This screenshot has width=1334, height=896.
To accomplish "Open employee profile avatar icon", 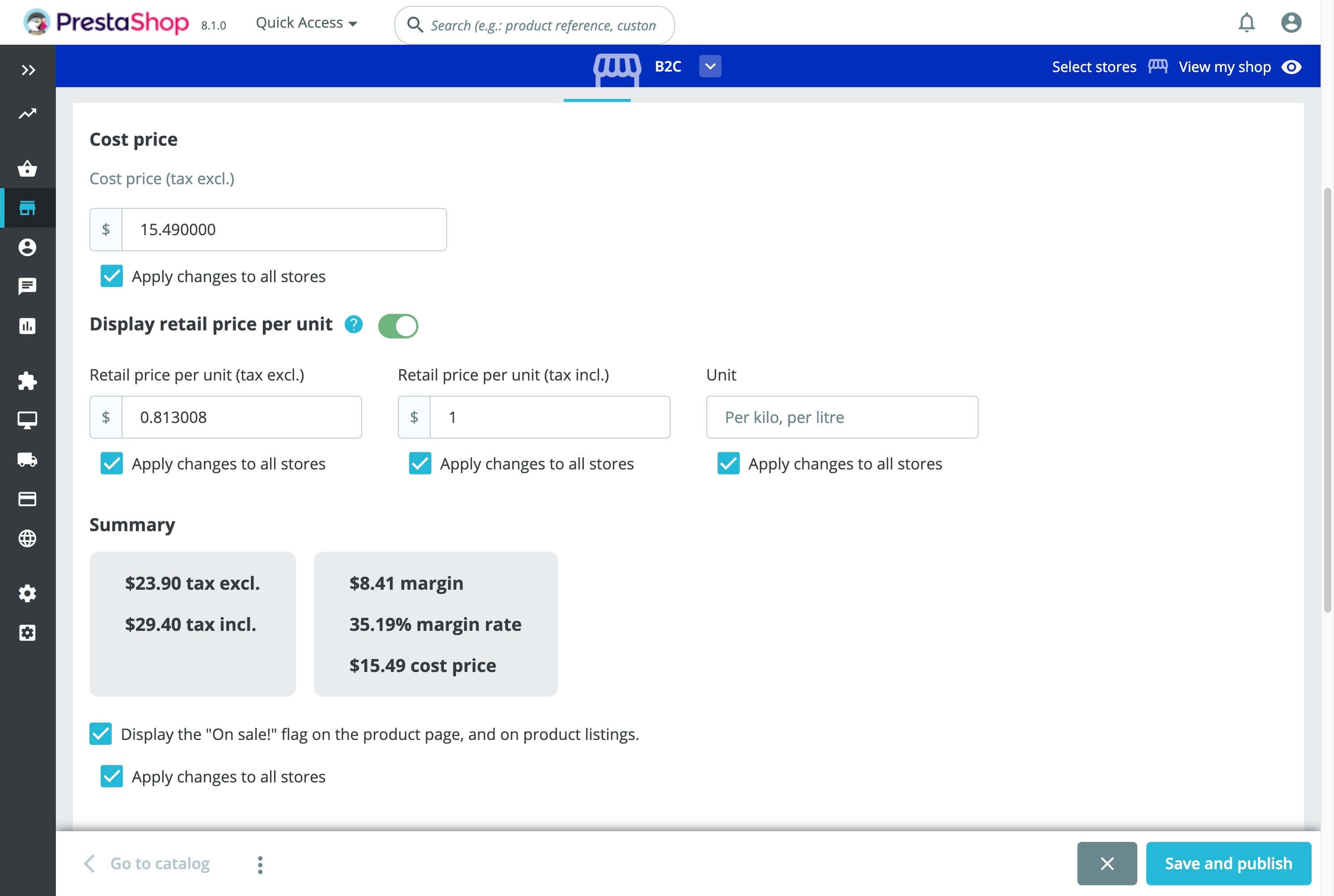I will pos(1291,23).
